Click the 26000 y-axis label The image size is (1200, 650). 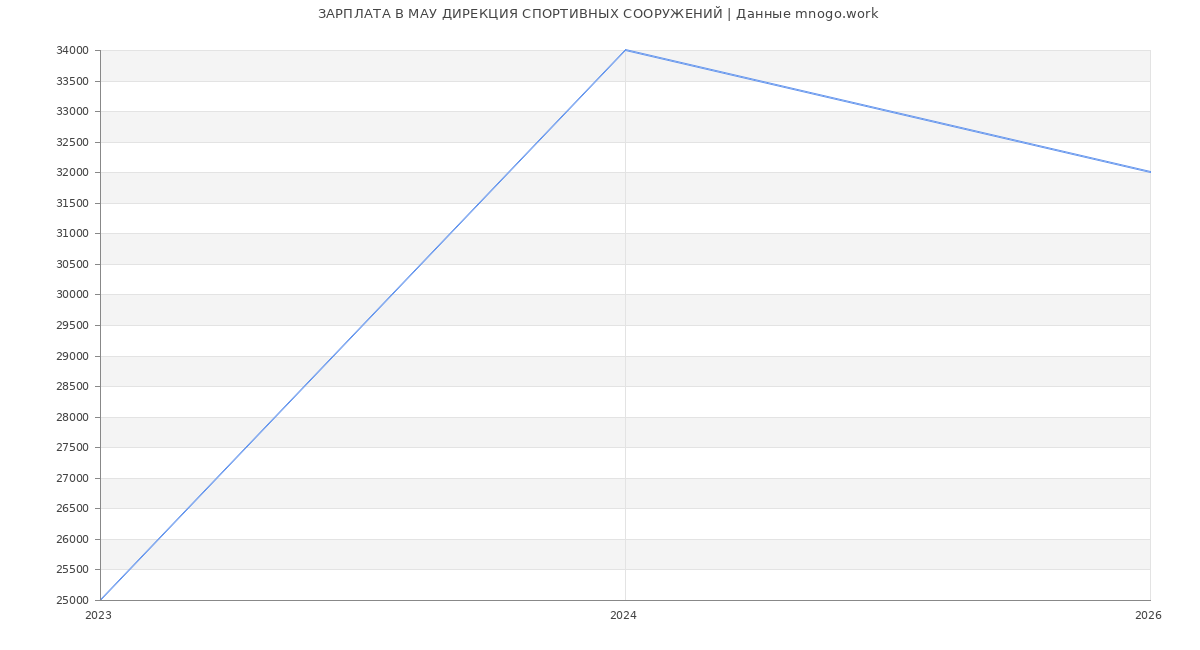(x=72, y=539)
